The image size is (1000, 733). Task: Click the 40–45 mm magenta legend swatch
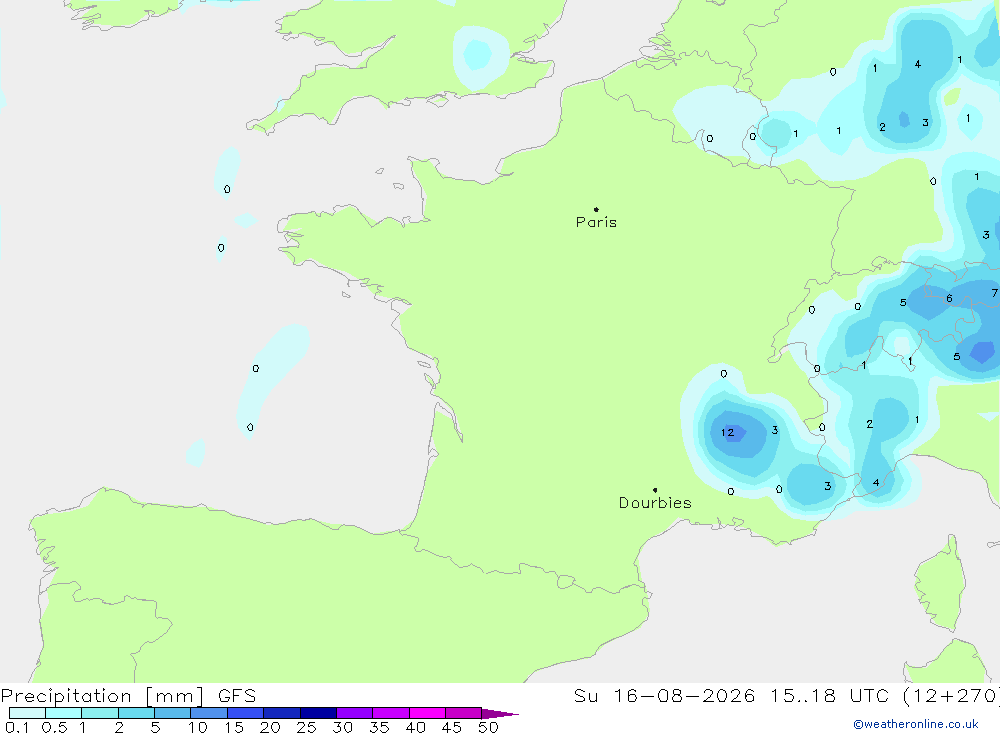point(427,713)
